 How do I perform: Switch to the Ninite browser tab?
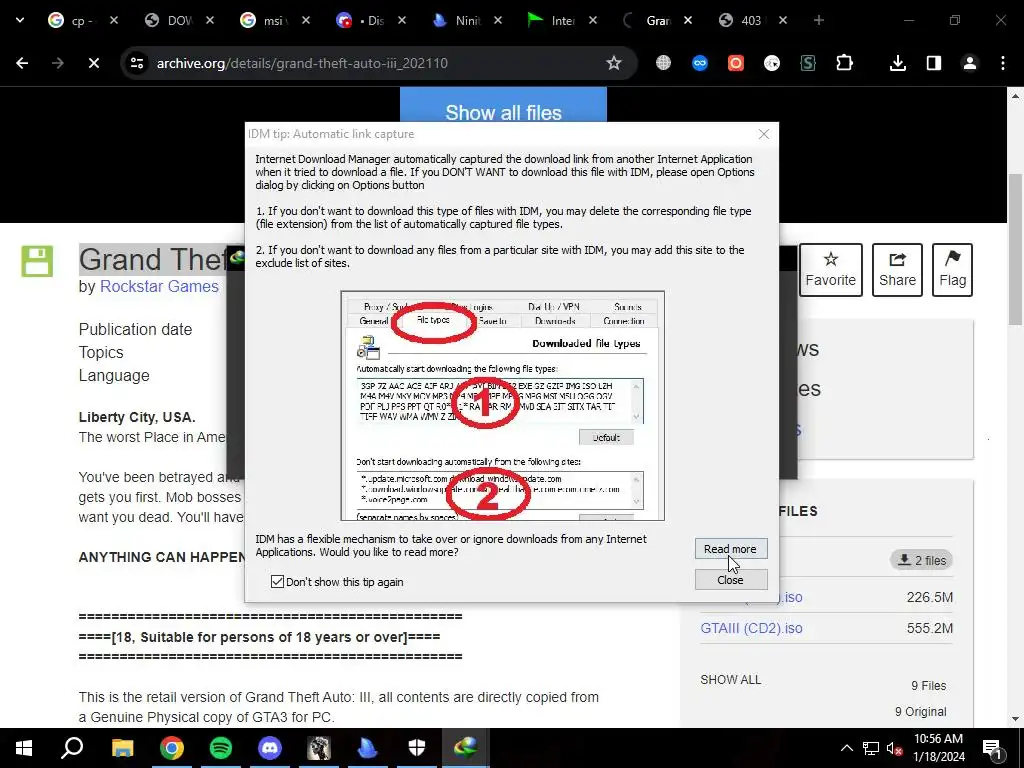[x=466, y=20]
